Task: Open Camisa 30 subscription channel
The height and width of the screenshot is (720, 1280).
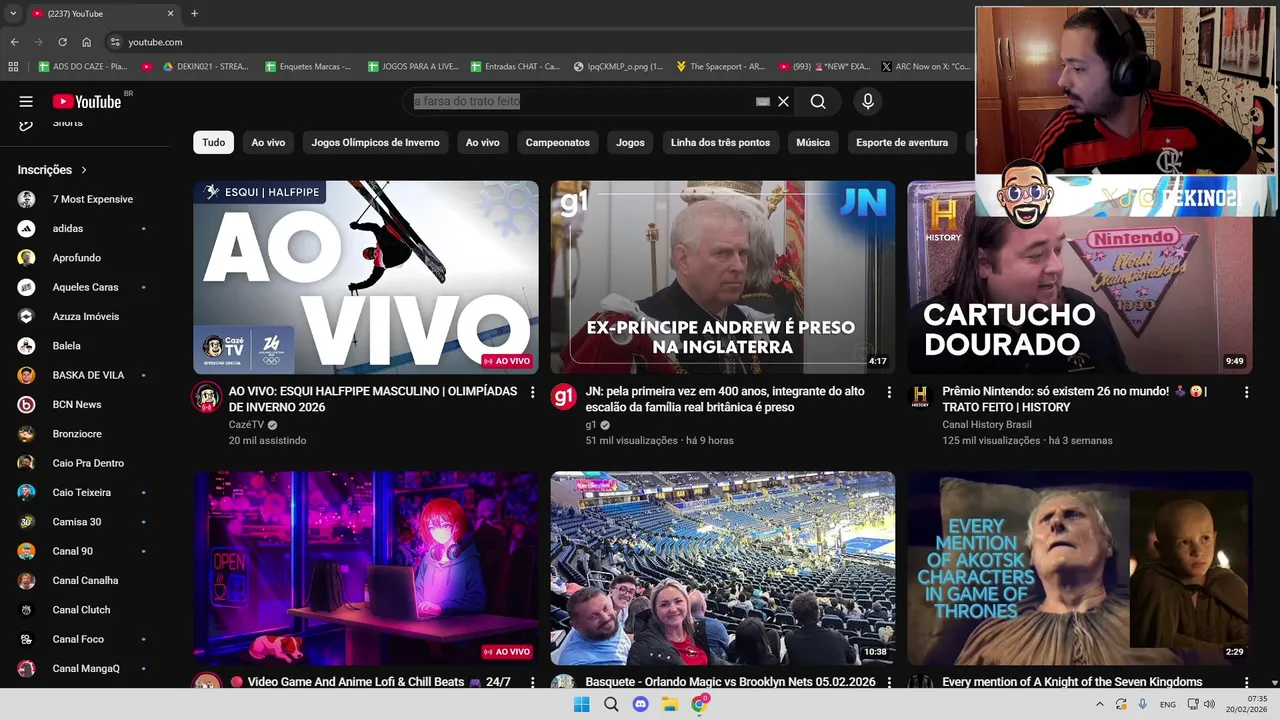Action: 84,522
